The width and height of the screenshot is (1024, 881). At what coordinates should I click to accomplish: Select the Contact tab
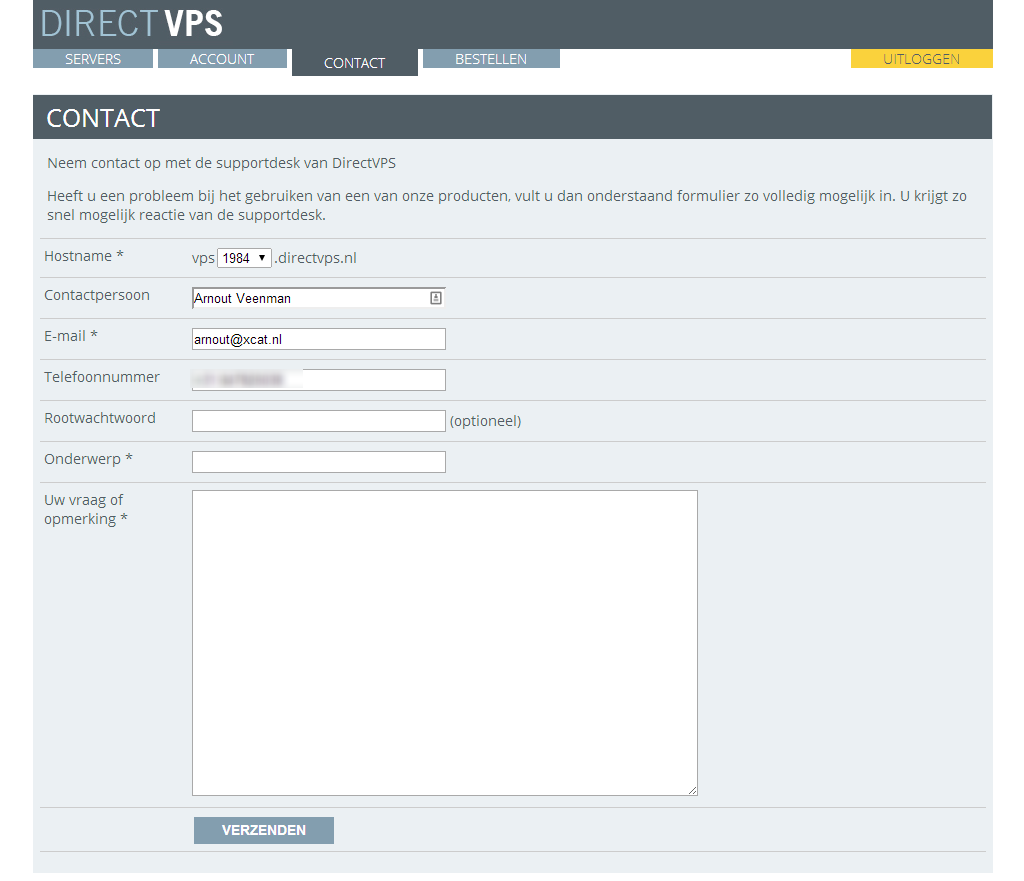point(354,63)
